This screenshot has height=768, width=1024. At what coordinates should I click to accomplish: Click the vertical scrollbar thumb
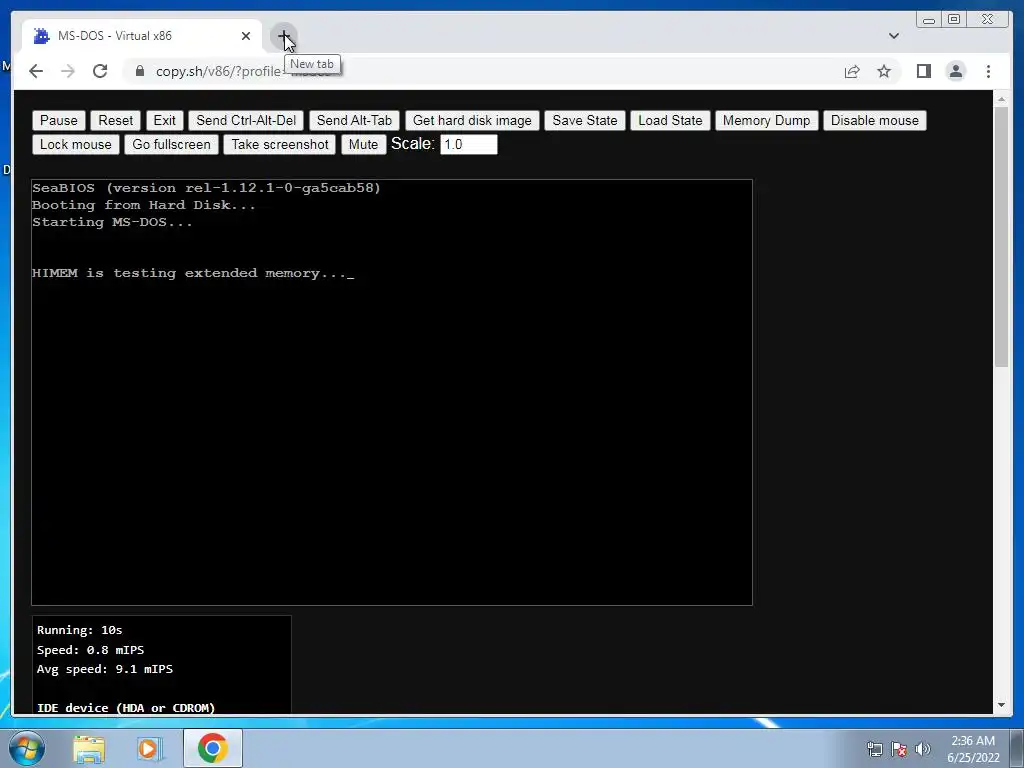point(1002,236)
